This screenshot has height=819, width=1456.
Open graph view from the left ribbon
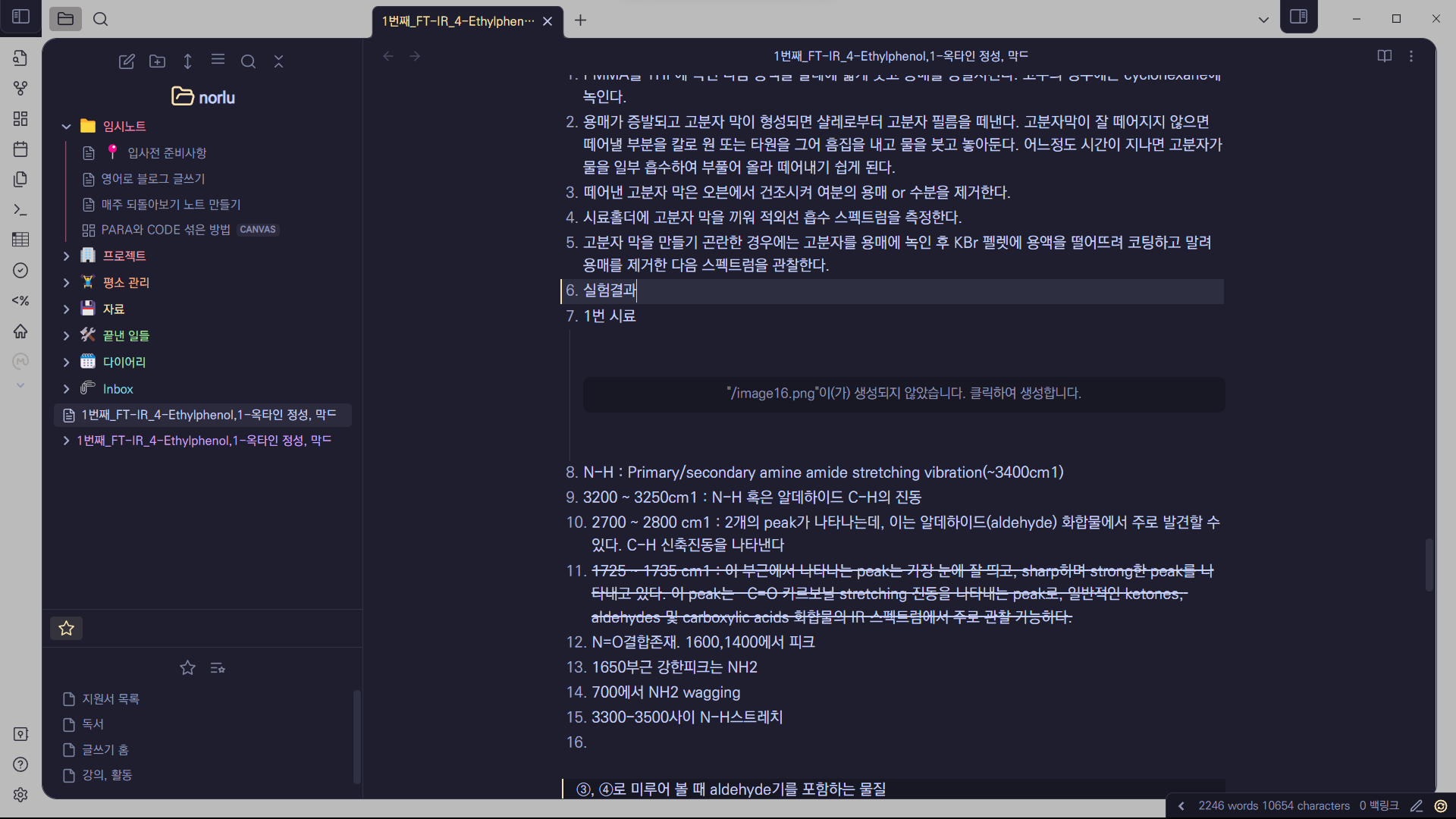(20, 89)
